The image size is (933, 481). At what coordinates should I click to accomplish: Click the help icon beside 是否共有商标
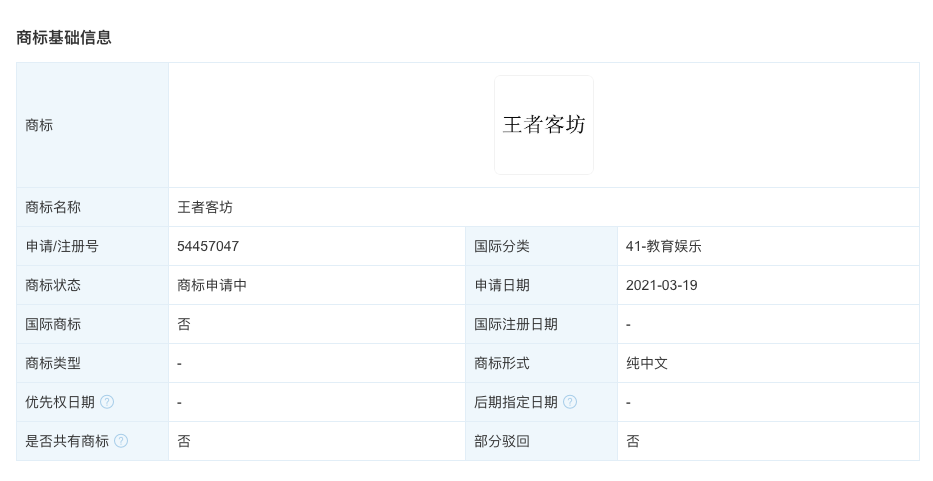coord(121,441)
